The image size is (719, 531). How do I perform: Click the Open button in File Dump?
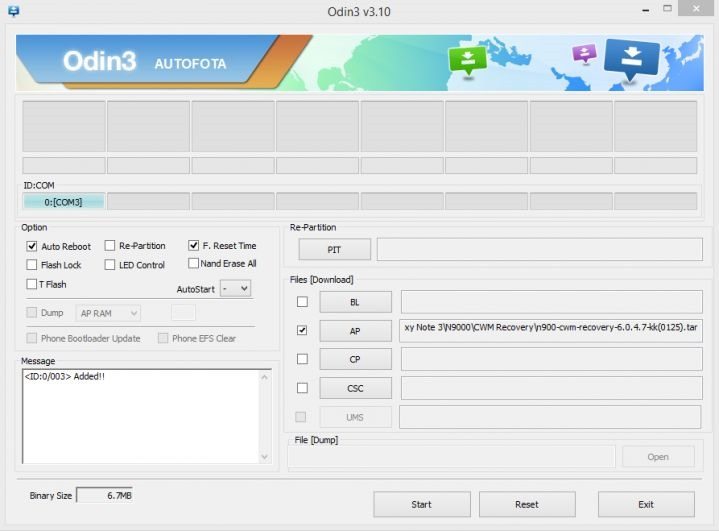tap(658, 457)
